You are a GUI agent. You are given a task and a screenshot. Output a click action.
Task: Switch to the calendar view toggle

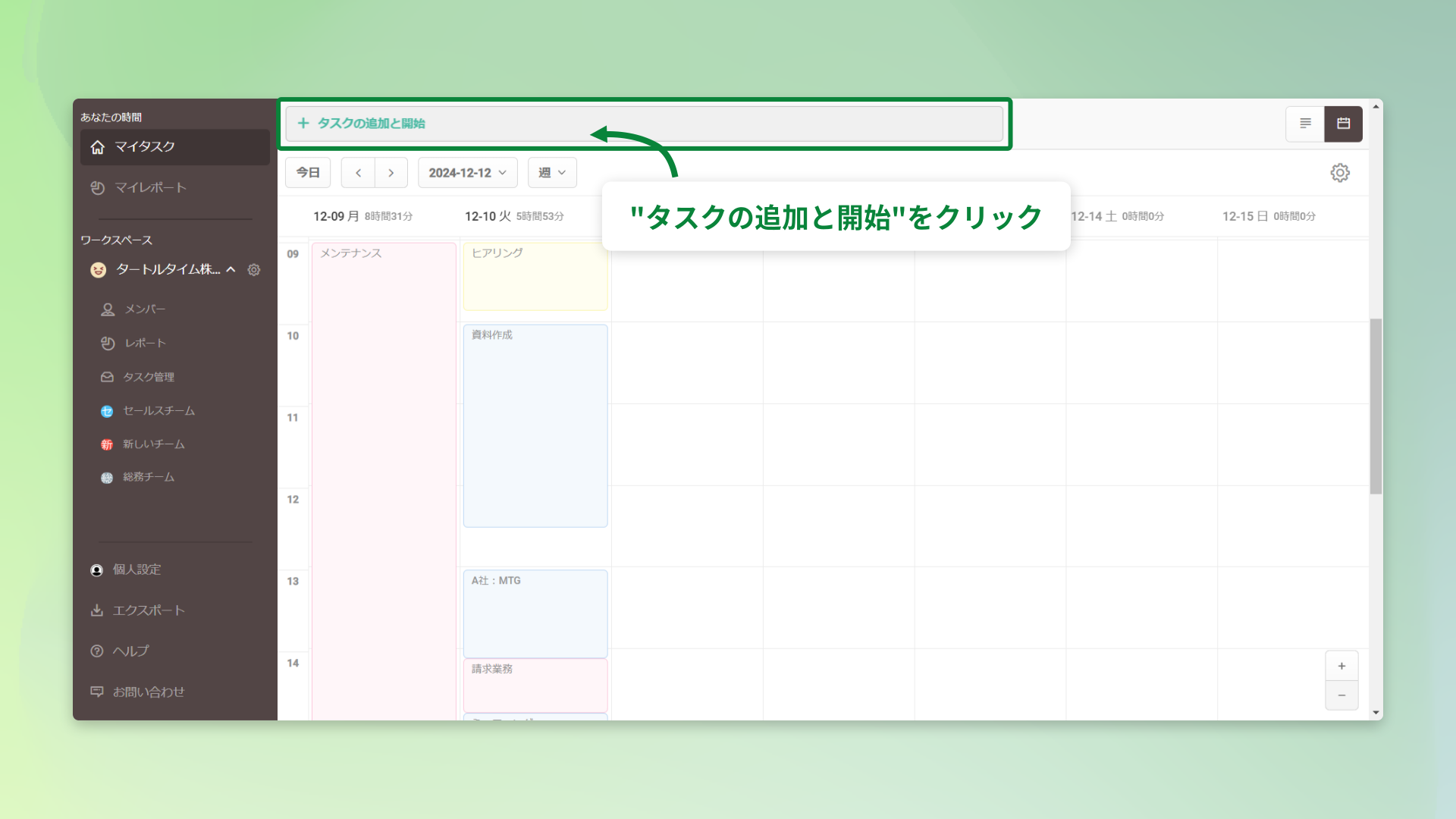tap(1343, 124)
